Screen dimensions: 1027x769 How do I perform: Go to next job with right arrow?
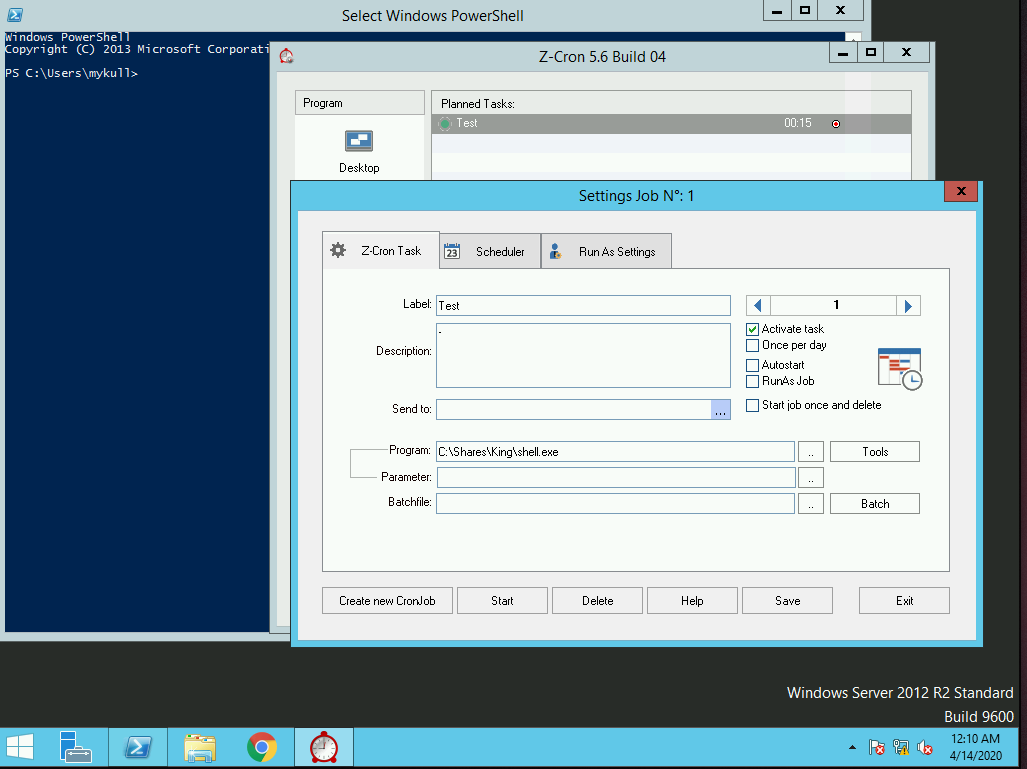[908, 306]
